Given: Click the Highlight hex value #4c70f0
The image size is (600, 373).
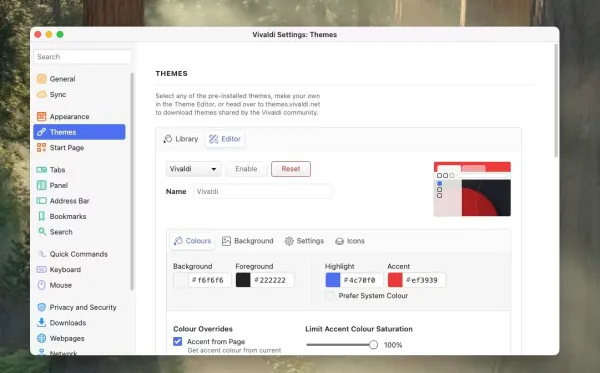Looking at the screenshot, I should pos(359,280).
